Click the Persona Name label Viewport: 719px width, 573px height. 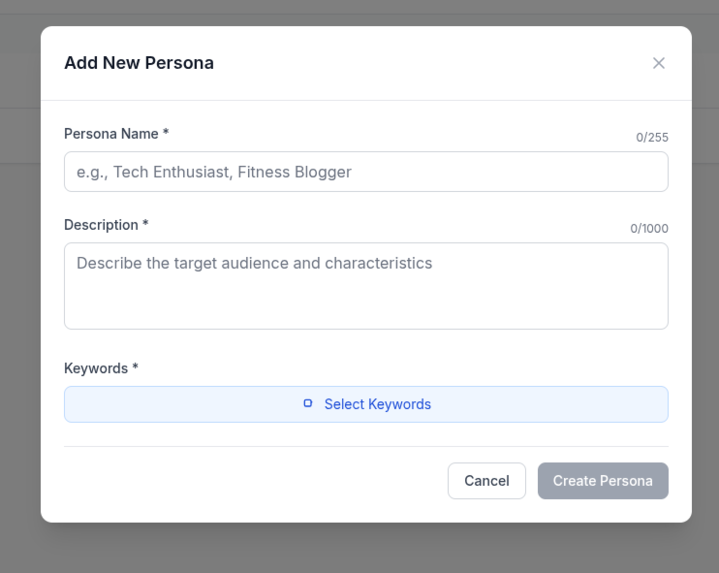[110, 134]
